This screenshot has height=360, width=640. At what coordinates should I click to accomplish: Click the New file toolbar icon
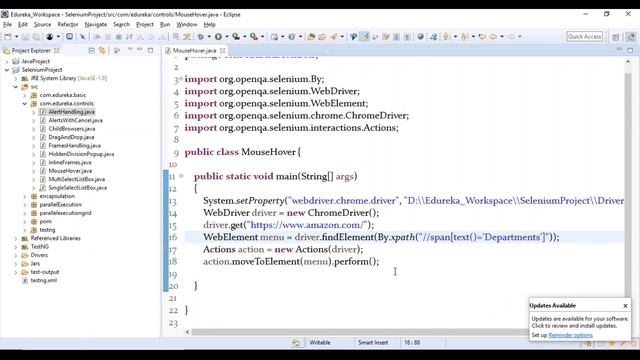click(x=8, y=37)
